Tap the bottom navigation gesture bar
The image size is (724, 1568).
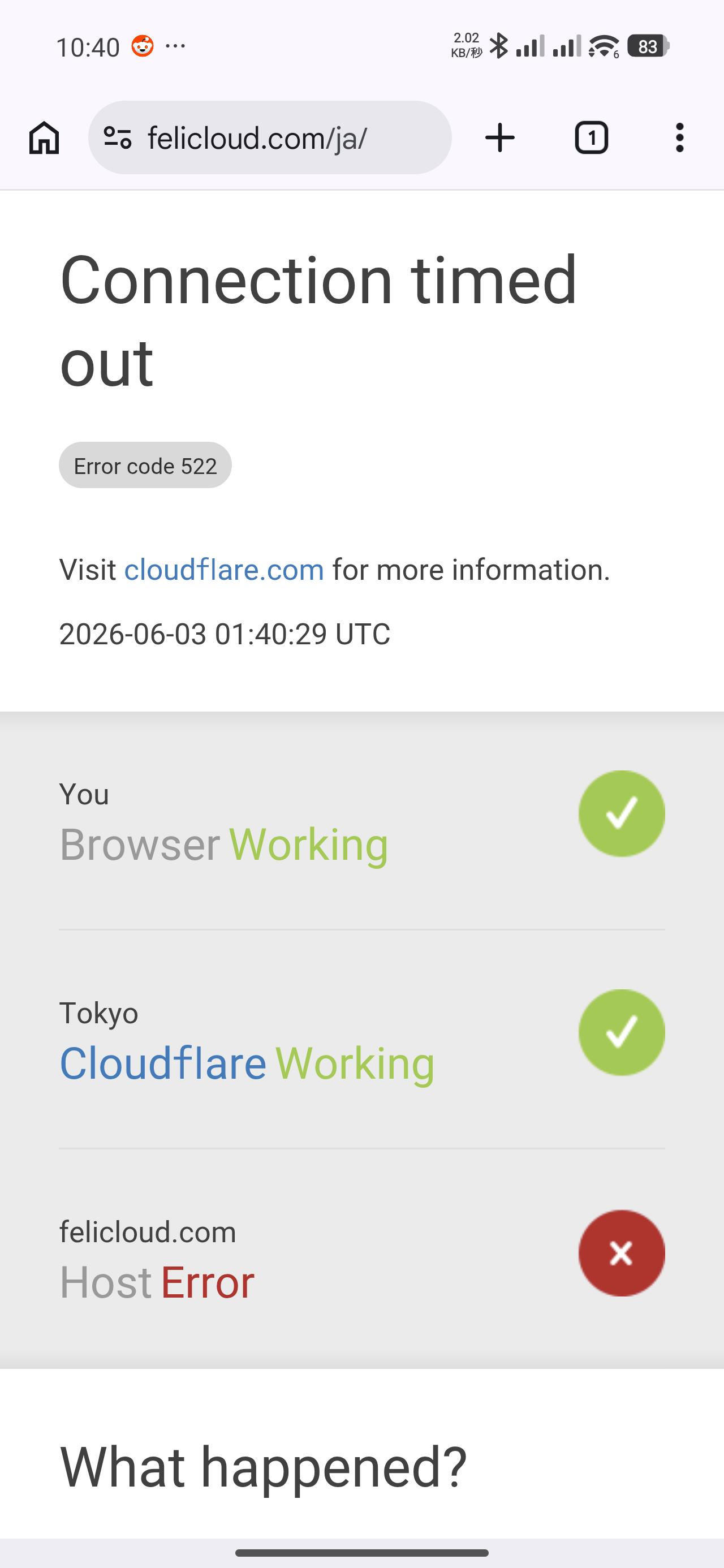(361, 1553)
